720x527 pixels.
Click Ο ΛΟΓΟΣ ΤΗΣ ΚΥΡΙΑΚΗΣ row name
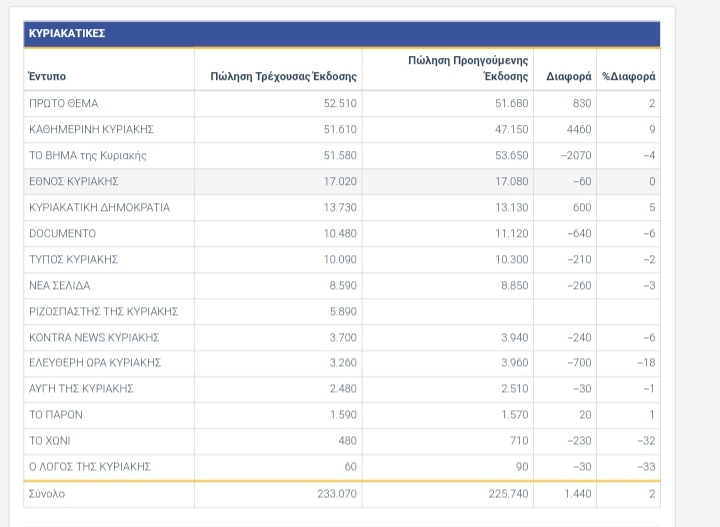click(90, 467)
